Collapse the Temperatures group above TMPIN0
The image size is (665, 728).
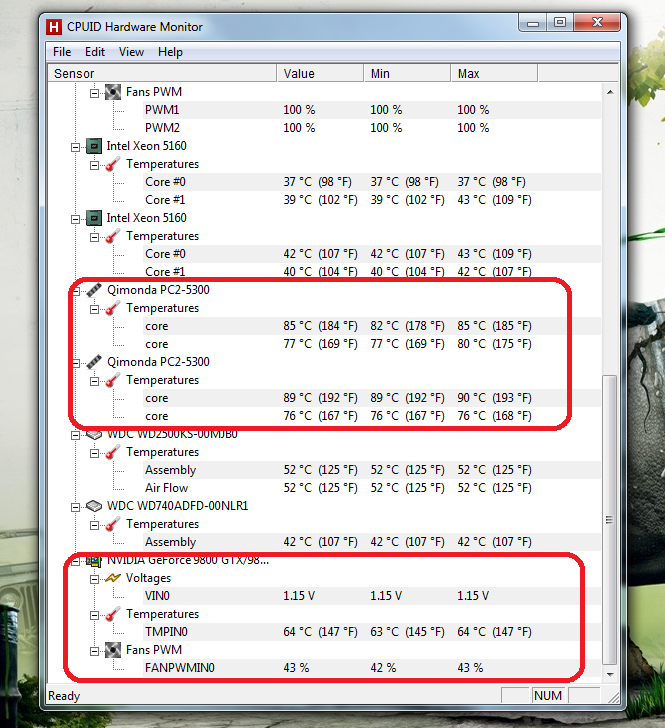[94, 616]
